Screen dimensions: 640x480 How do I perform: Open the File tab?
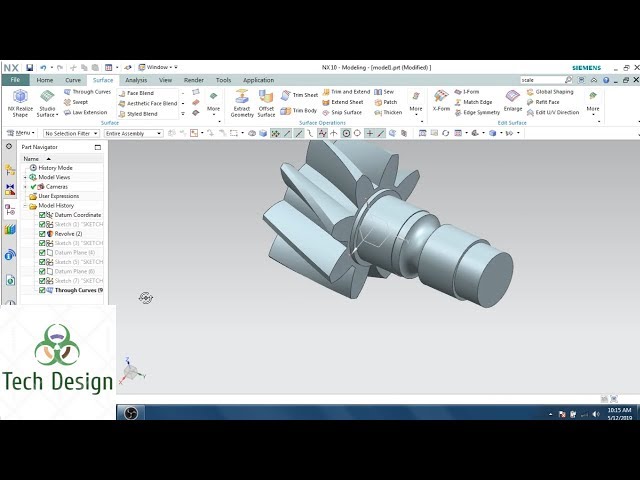(x=15, y=80)
